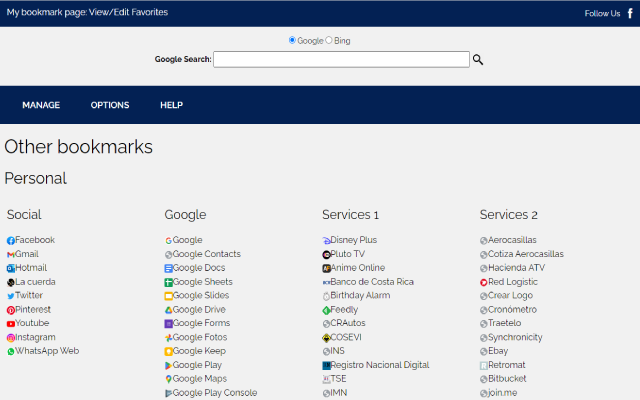
Task: Select the Bing search radio button
Action: click(x=329, y=41)
